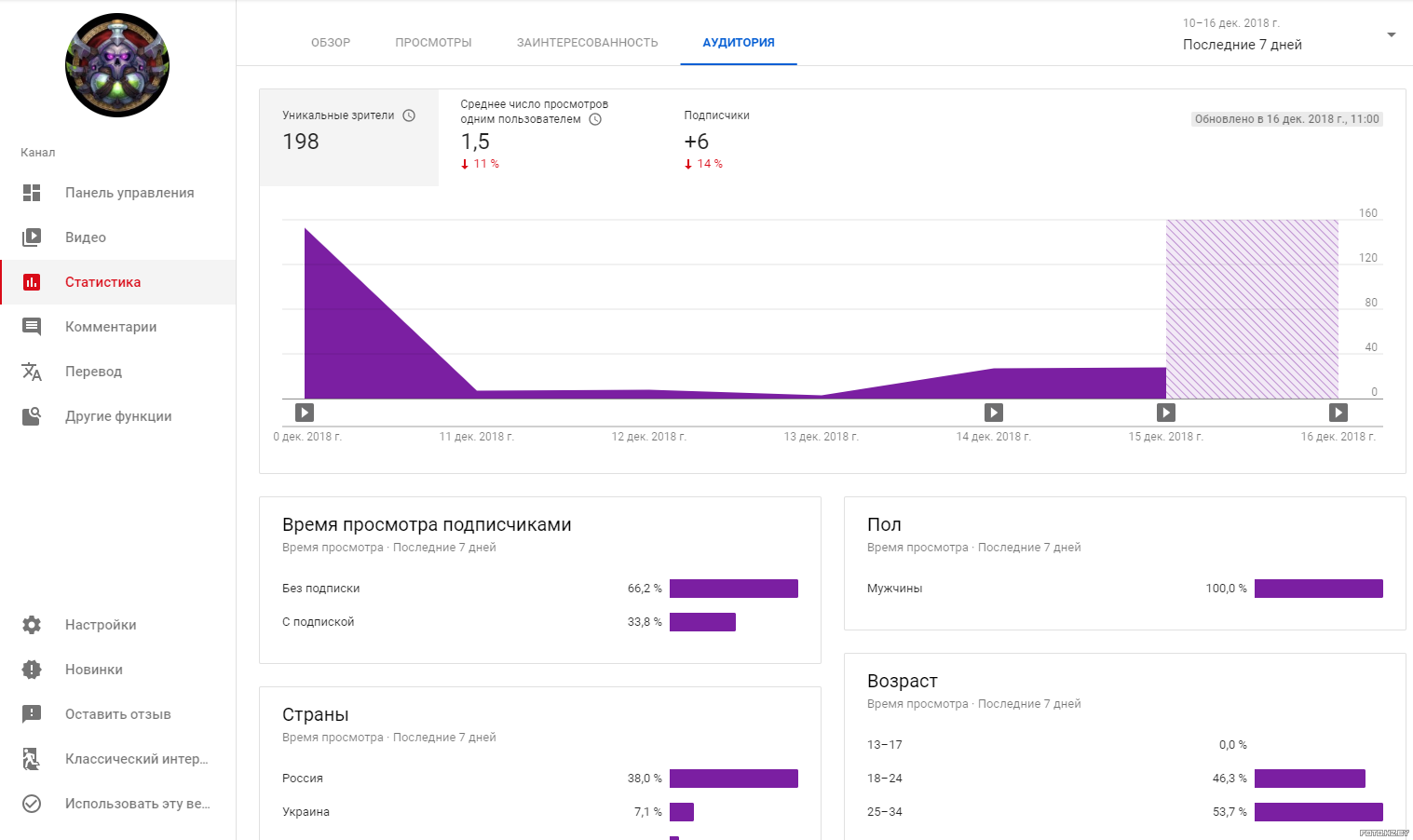Switch to Классический интерфейс link
1413x840 pixels.
(x=117, y=759)
